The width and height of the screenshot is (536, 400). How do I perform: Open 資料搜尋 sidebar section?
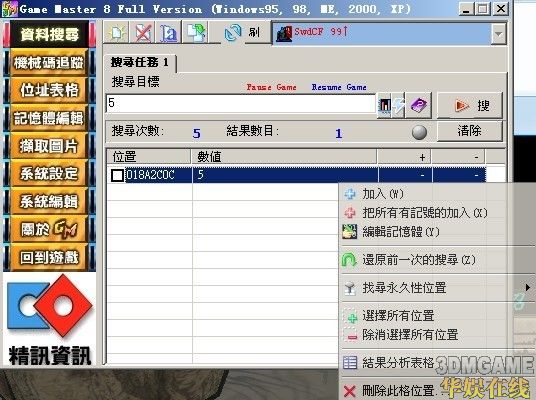(49, 35)
